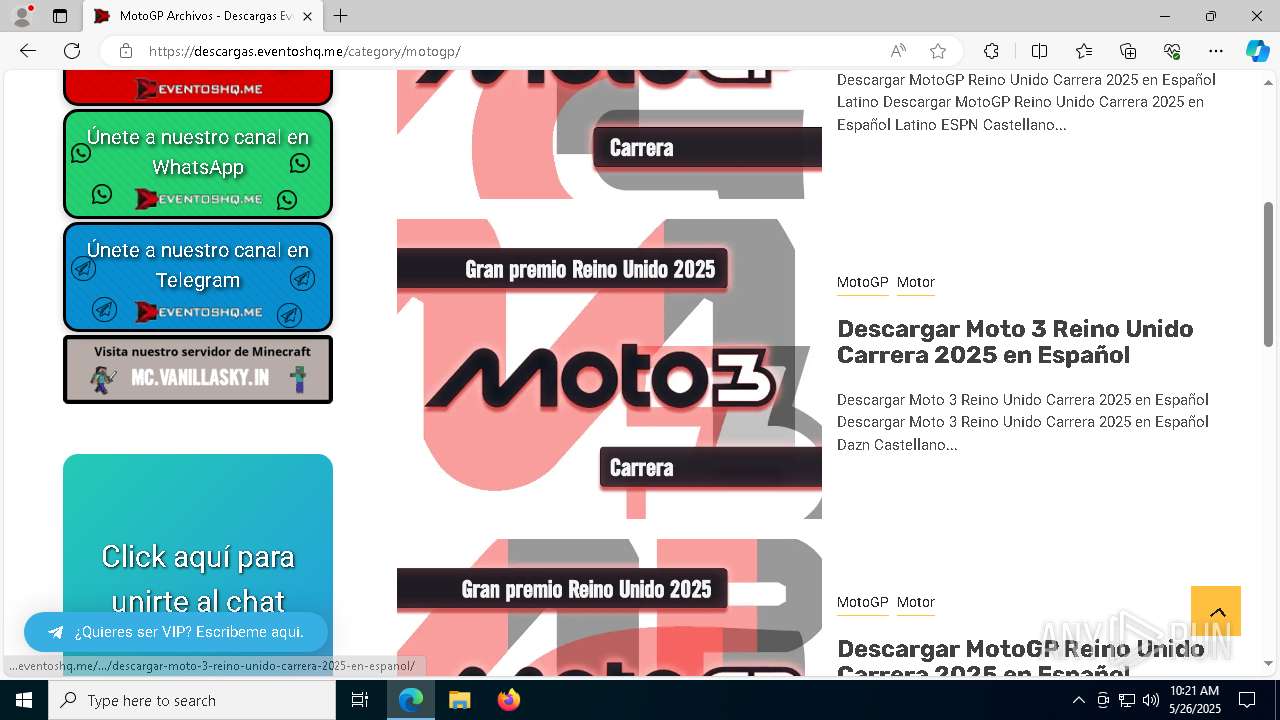1280x720 pixels.
Task: Open Browser essentials heart icon
Action: pos(1172,51)
